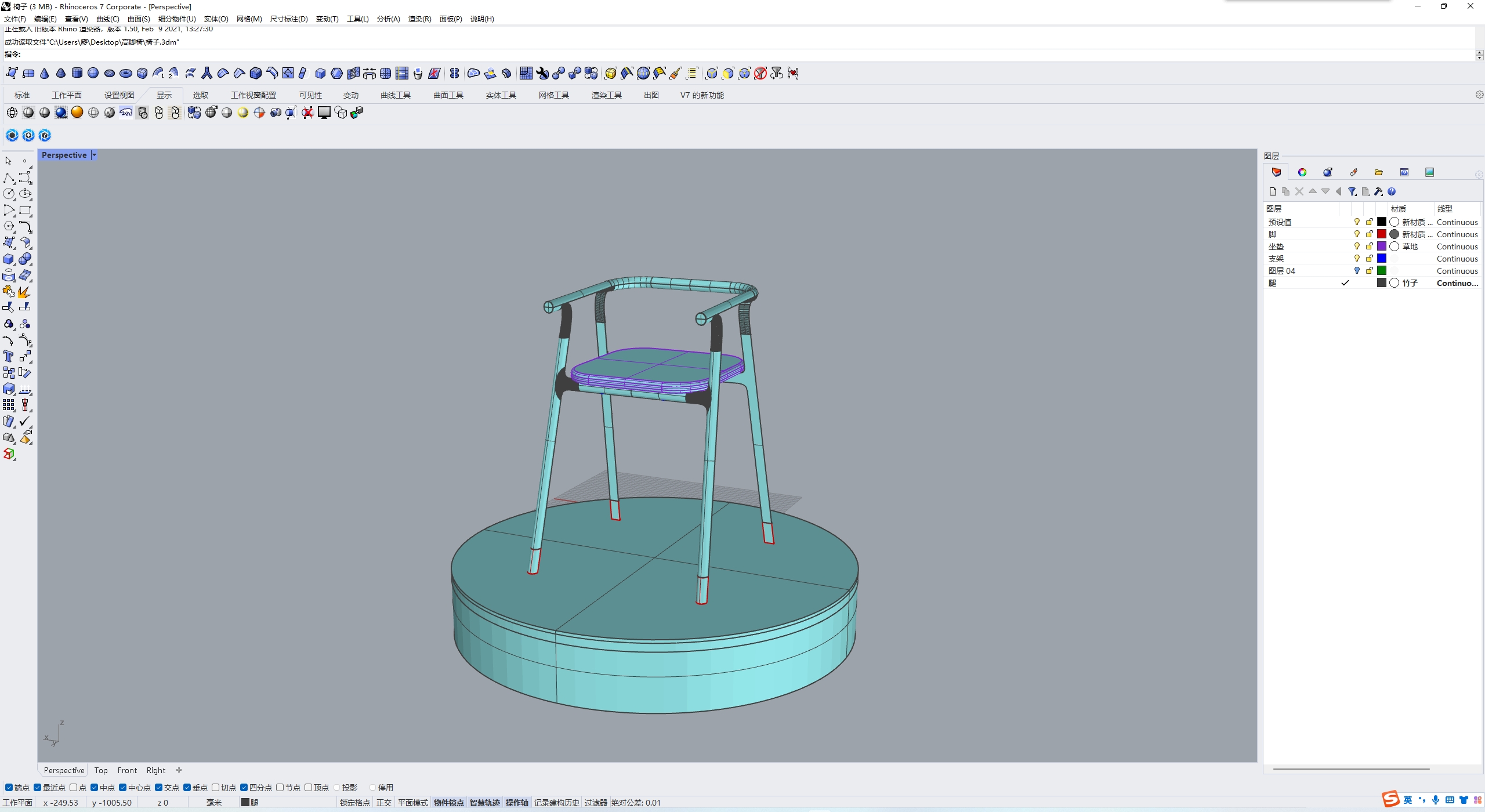
Task: Click the move layer down arrow
Action: (x=1325, y=191)
